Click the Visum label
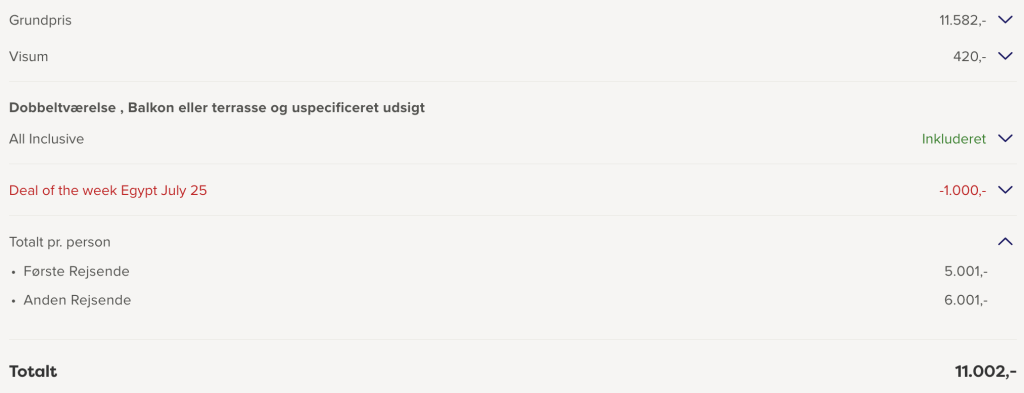Viewport: 1024px width, 393px height. coord(29,57)
